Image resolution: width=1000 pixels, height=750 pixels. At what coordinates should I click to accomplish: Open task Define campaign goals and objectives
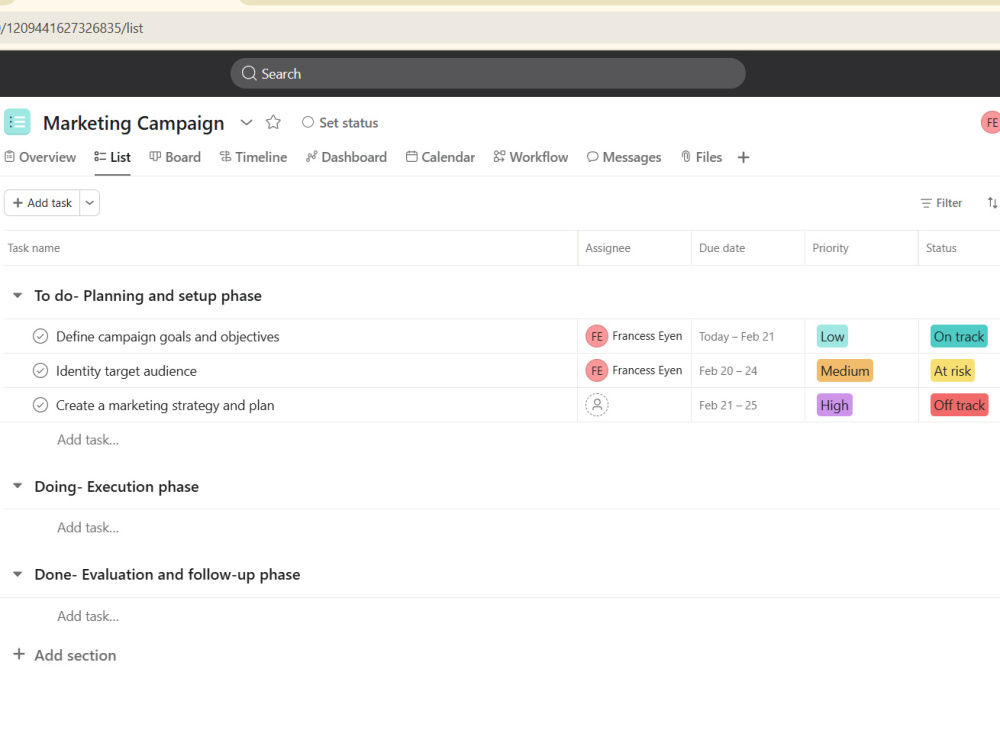[168, 336]
